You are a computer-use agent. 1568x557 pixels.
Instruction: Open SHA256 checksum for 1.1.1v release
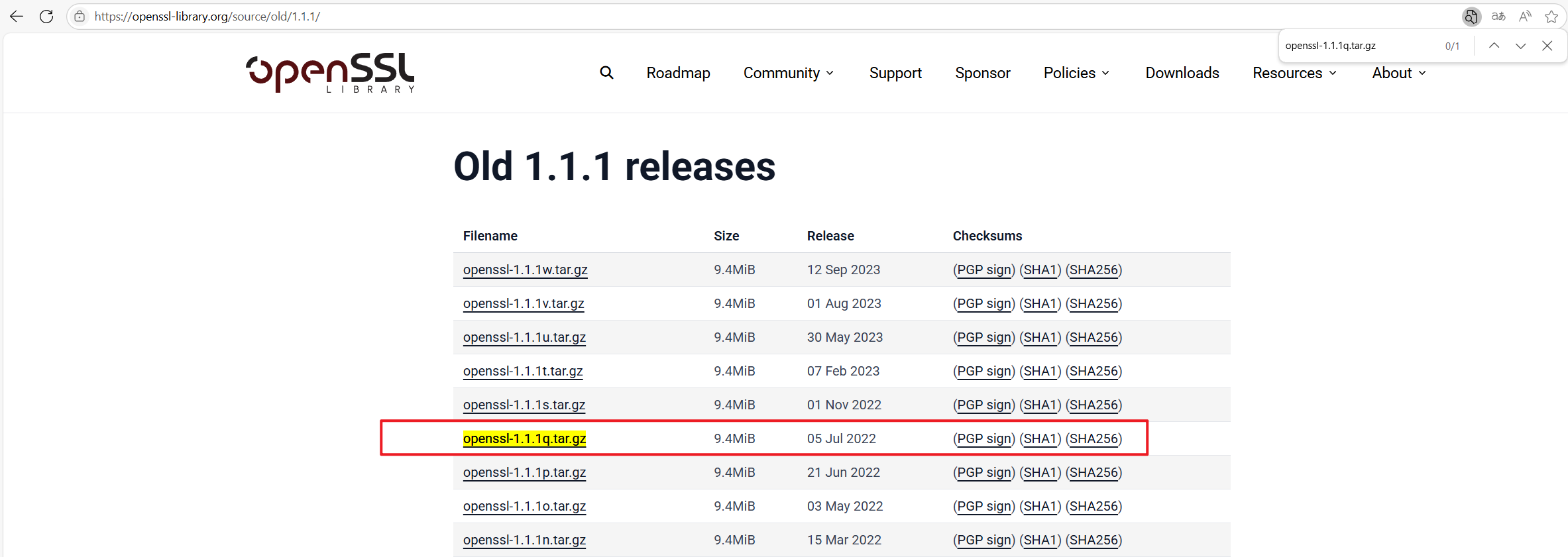[1093, 303]
